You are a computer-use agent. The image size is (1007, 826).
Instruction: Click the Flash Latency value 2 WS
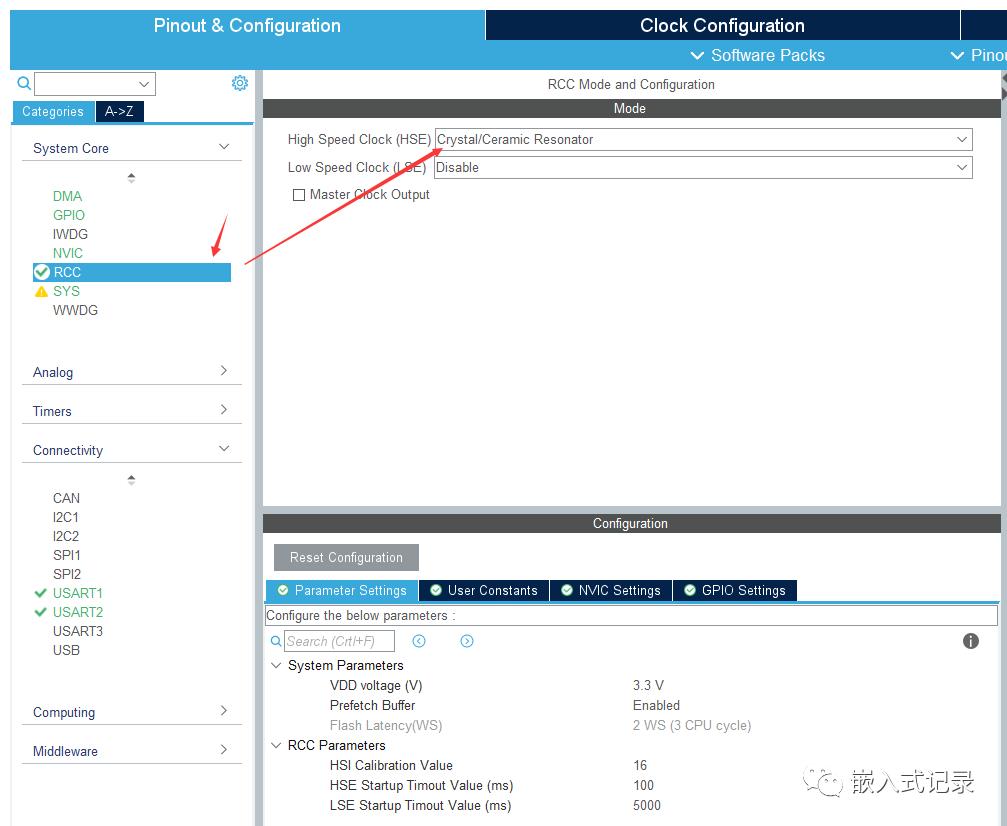tap(692, 725)
